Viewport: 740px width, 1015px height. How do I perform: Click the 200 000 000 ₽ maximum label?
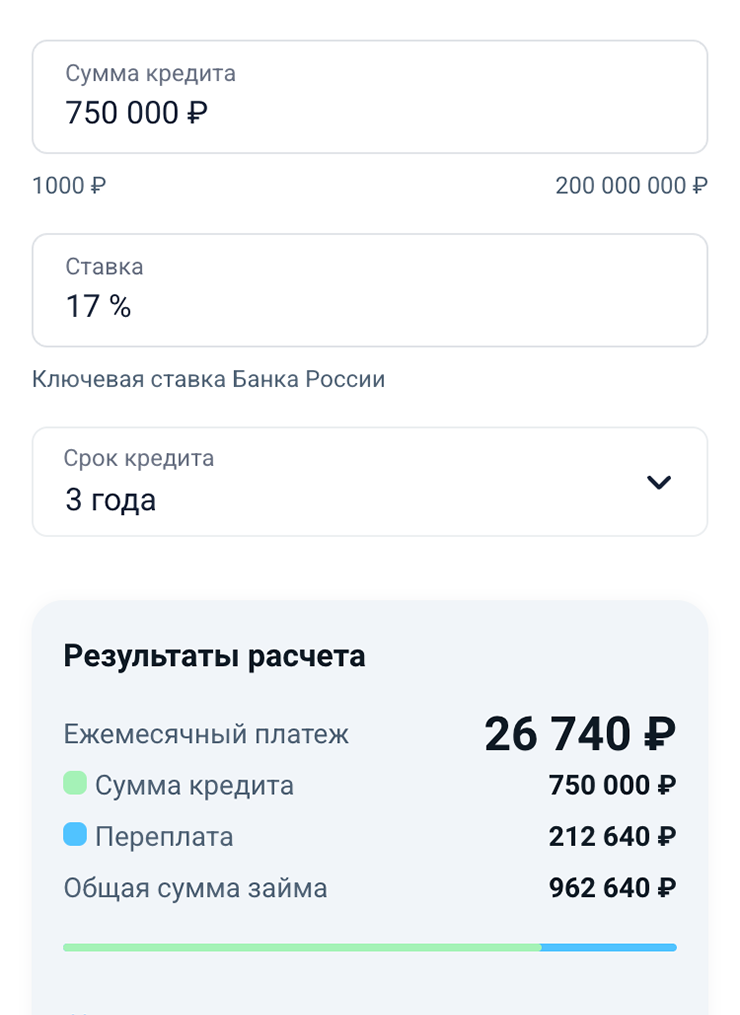pyautogui.click(x=631, y=185)
